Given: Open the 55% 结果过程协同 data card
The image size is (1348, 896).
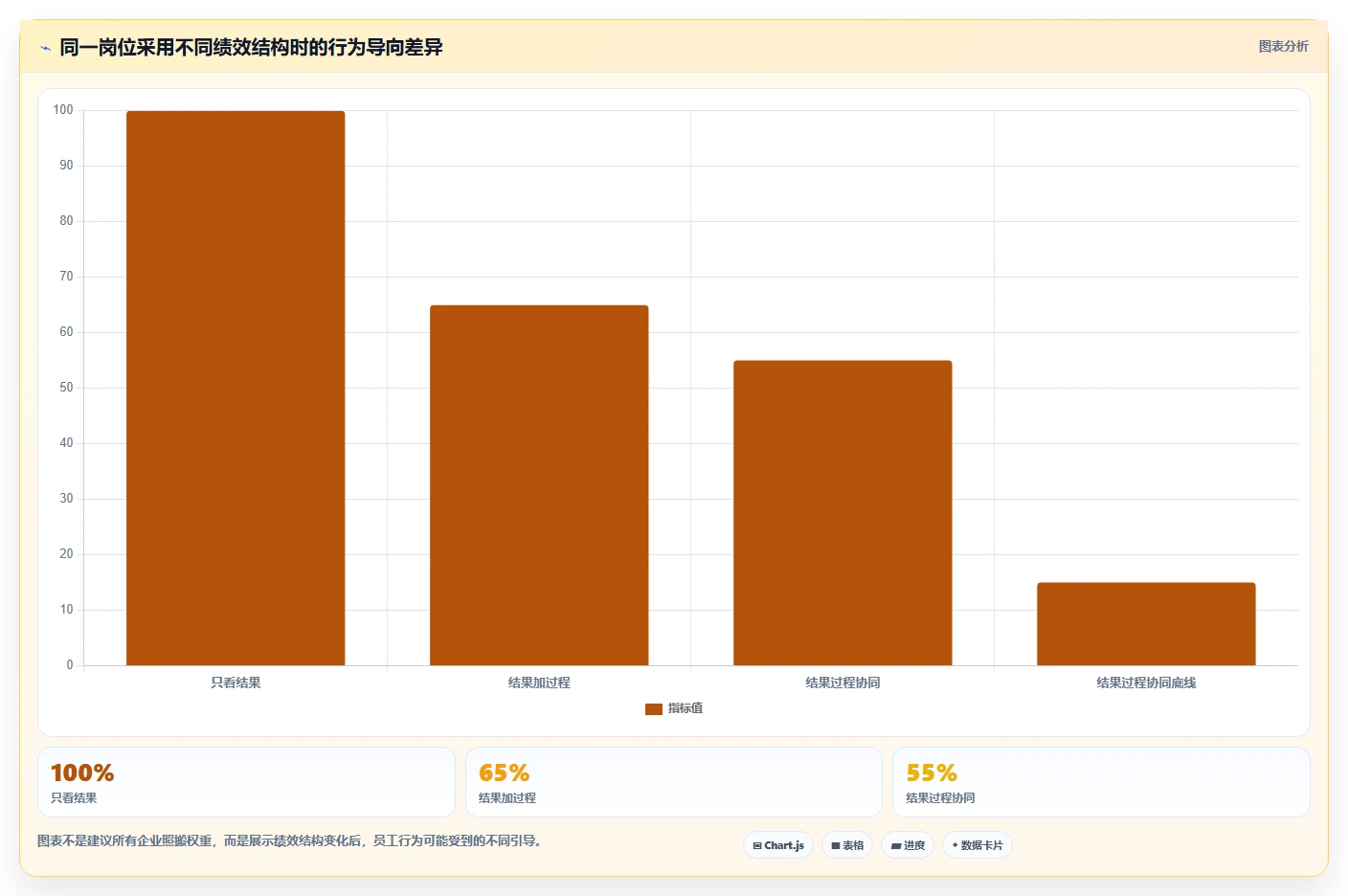Looking at the screenshot, I should [1101, 782].
